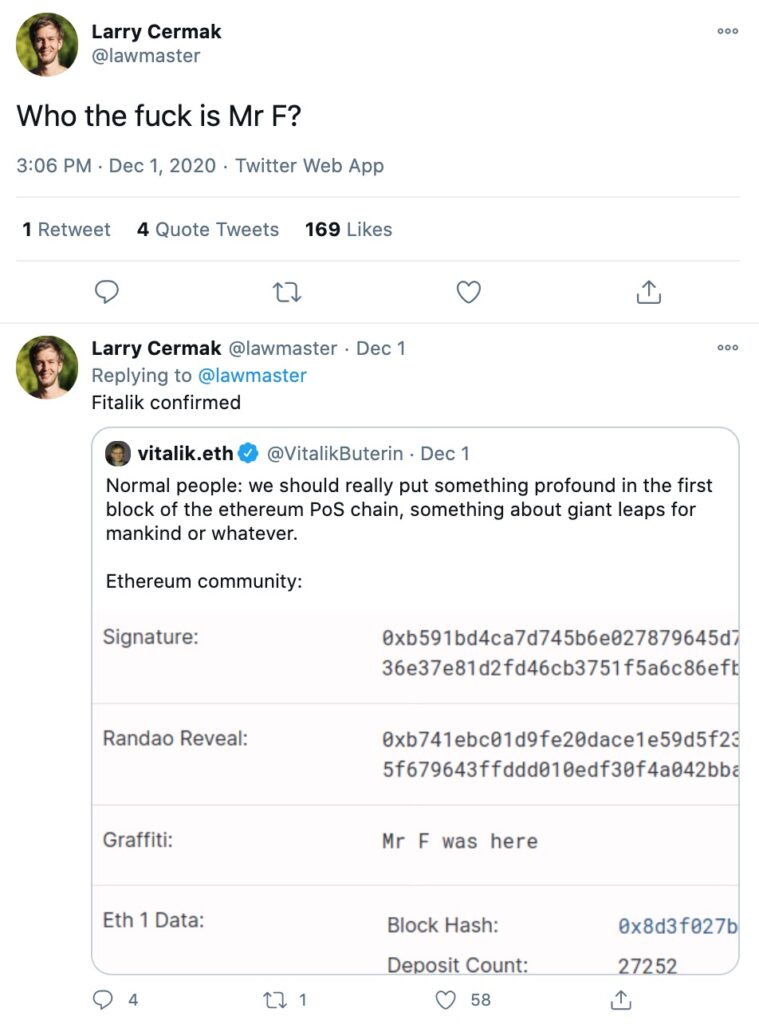
Task: Open more options on reply tweet
Action: (x=728, y=348)
